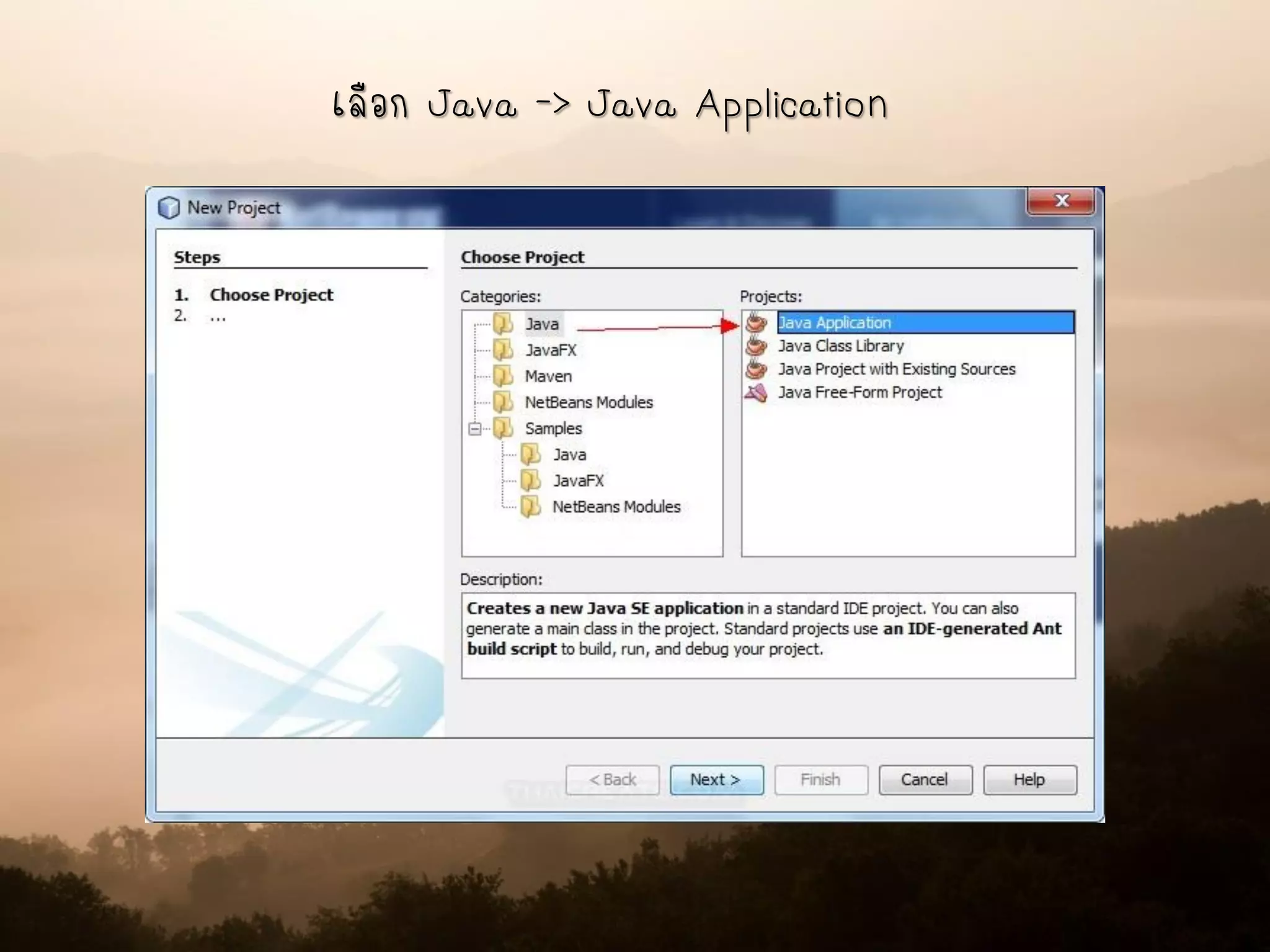Select the Java category

542,324
